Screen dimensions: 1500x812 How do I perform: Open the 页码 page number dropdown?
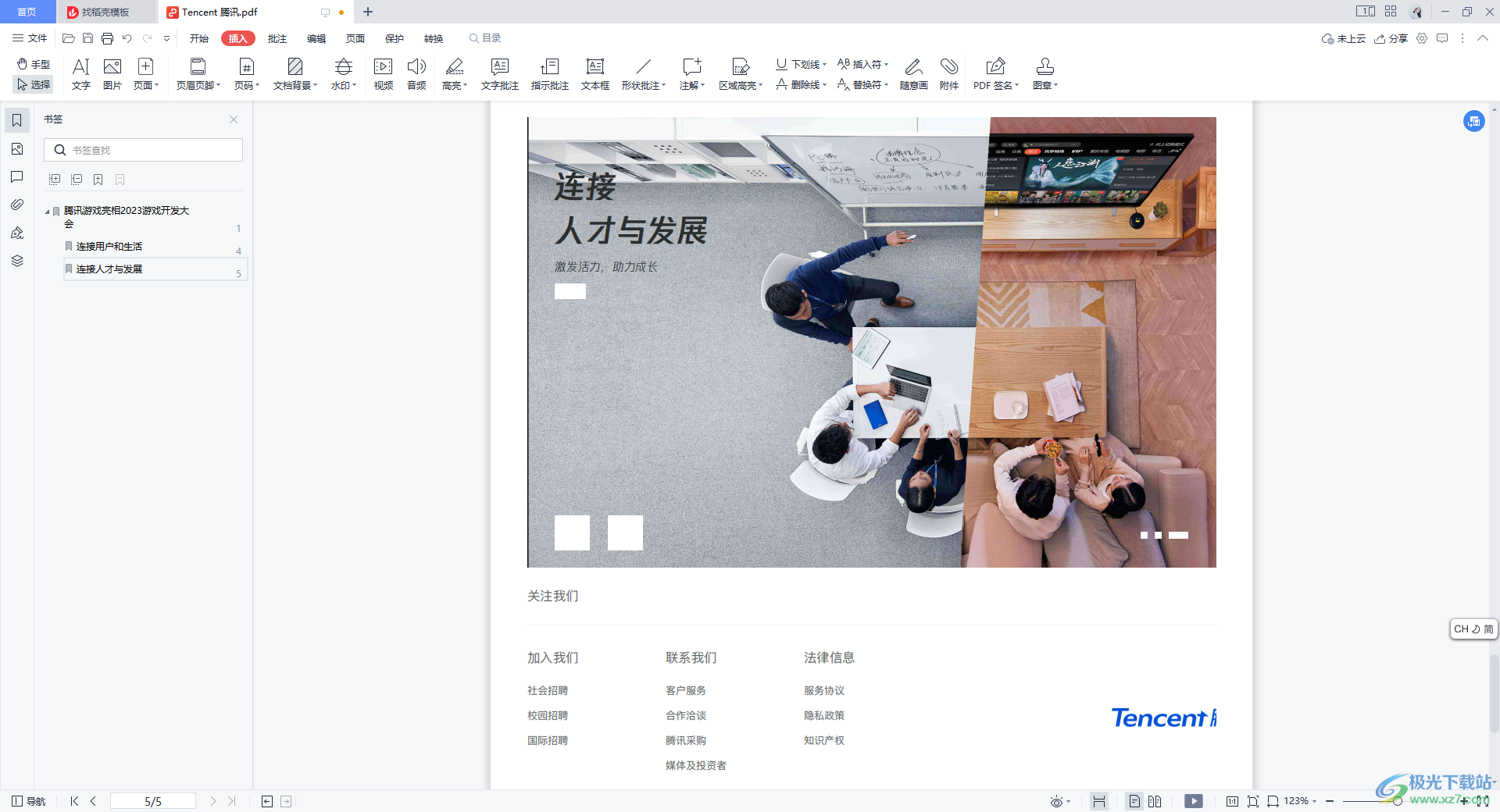click(247, 74)
